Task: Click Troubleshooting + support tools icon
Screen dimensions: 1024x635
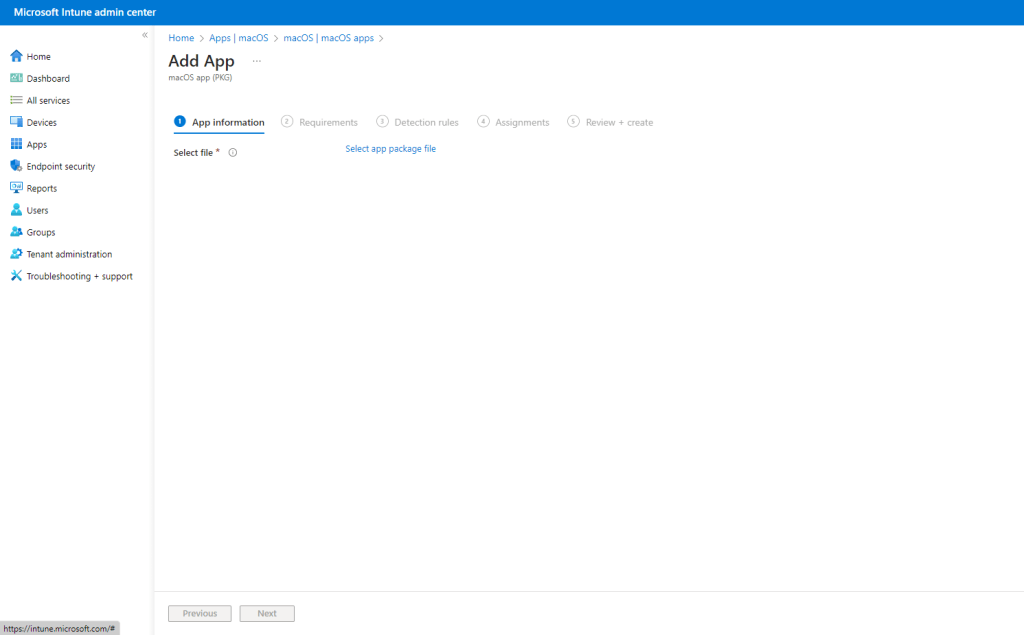Action: pos(16,277)
